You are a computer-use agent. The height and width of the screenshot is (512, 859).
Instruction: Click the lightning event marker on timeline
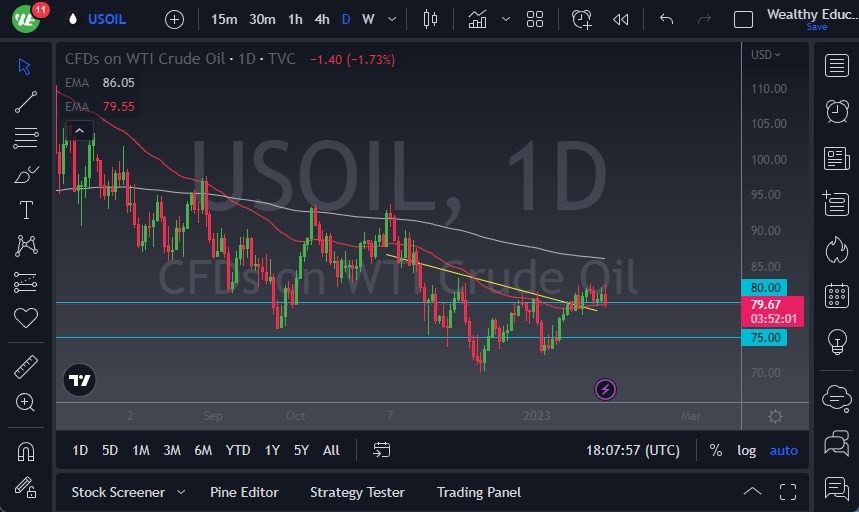[604, 388]
